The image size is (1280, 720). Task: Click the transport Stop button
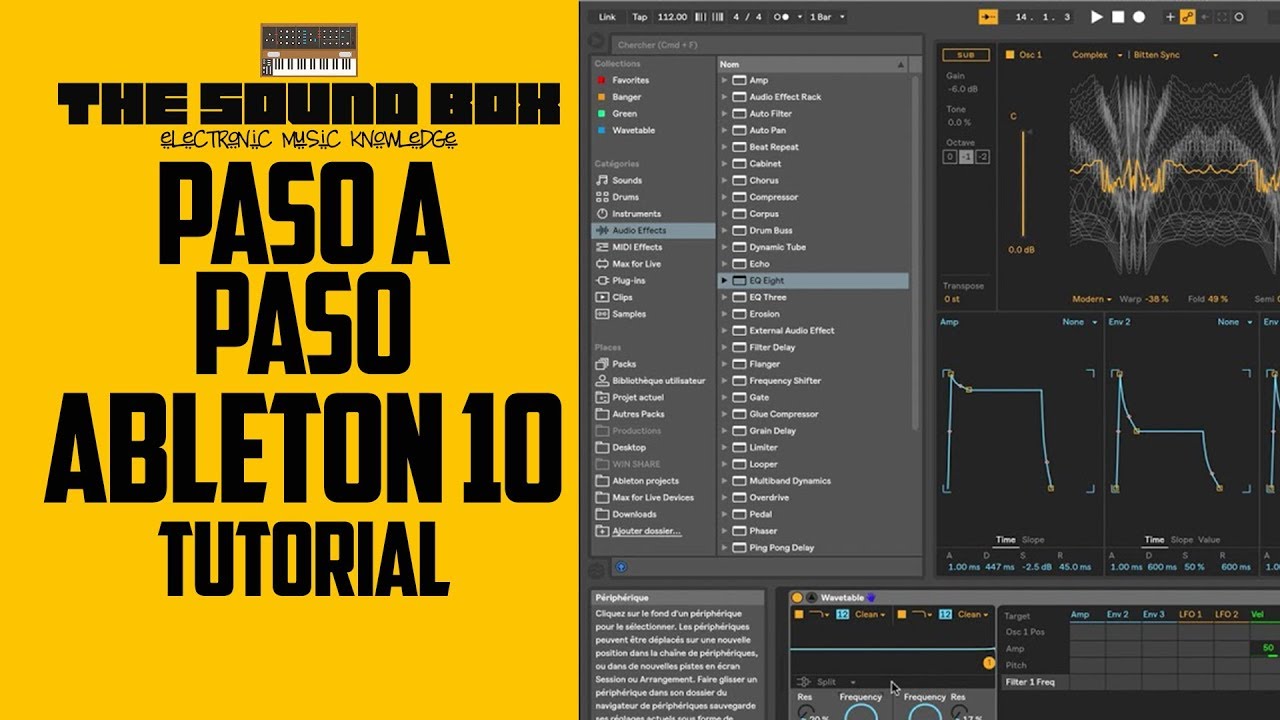point(1118,17)
